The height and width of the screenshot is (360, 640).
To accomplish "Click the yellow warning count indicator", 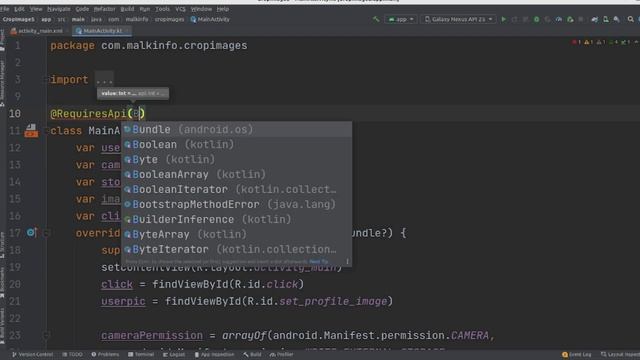I will (588, 42).
